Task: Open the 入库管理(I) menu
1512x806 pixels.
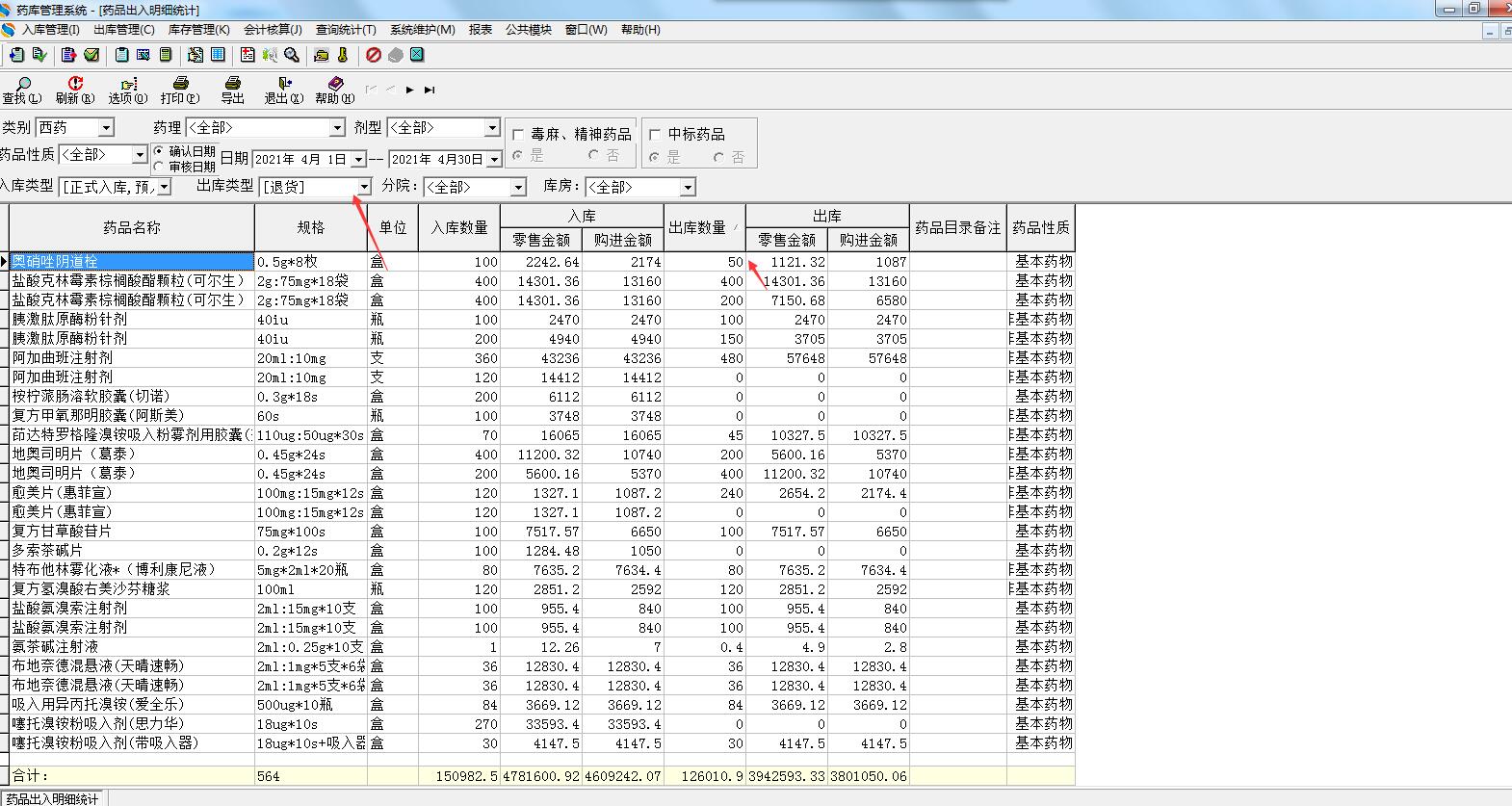Action: coord(50,30)
